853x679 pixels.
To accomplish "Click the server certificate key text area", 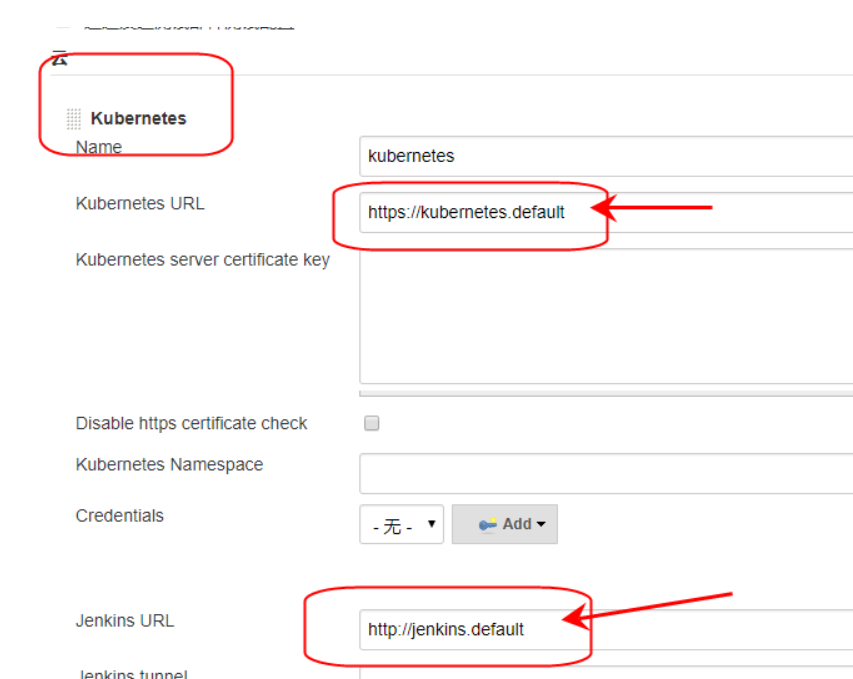I will [606, 317].
